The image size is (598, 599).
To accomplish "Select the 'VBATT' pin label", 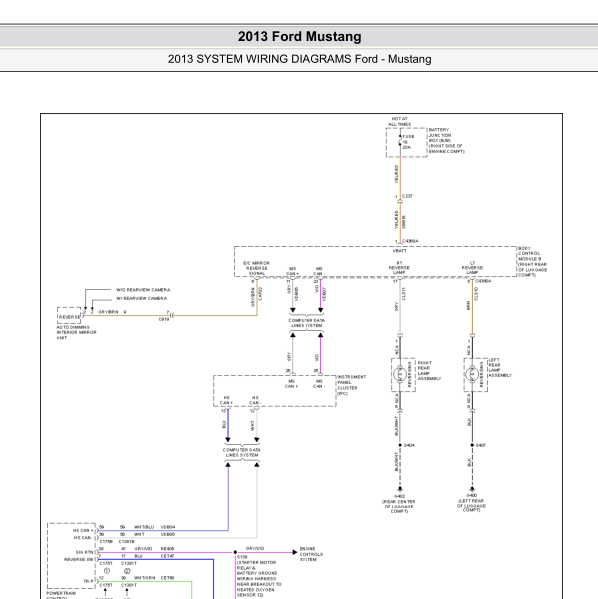I will click(400, 251).
